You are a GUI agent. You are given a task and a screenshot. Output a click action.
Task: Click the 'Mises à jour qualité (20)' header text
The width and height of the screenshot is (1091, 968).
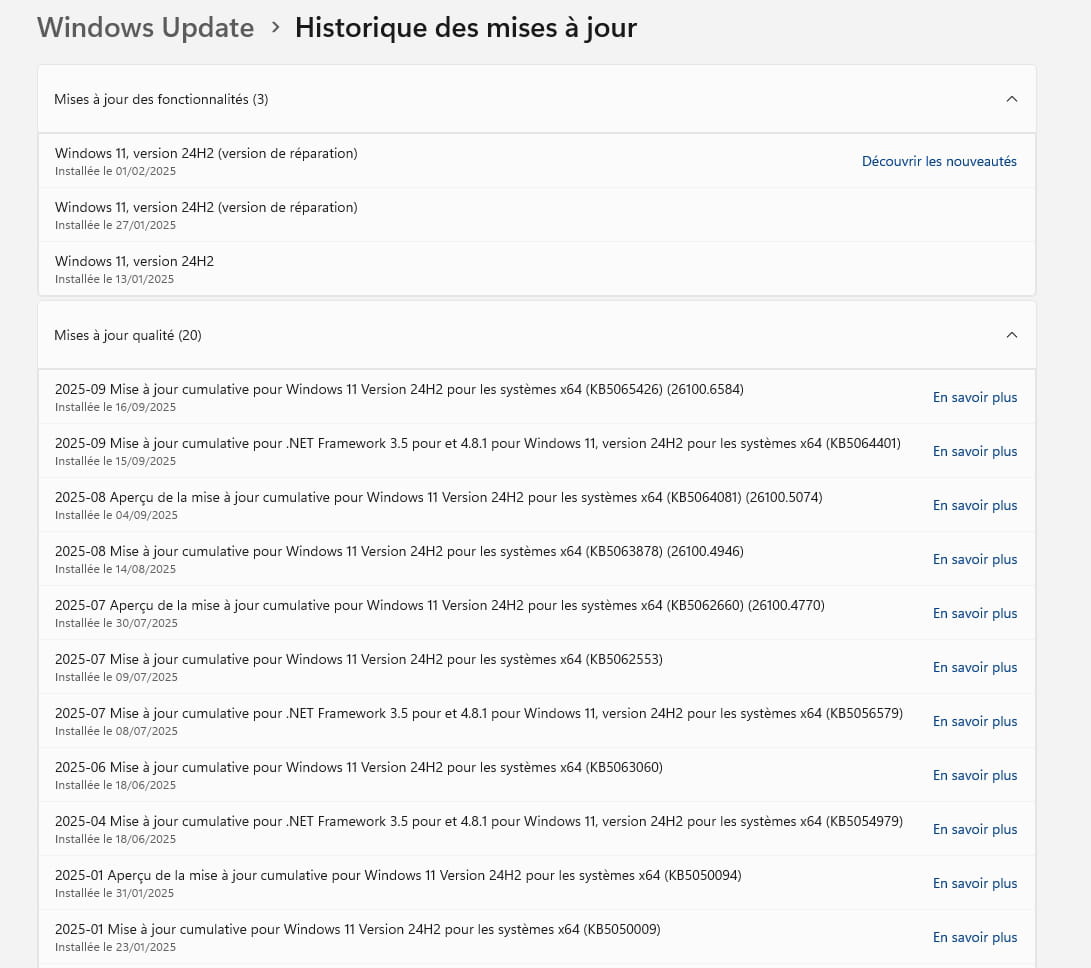coord(128,335)
